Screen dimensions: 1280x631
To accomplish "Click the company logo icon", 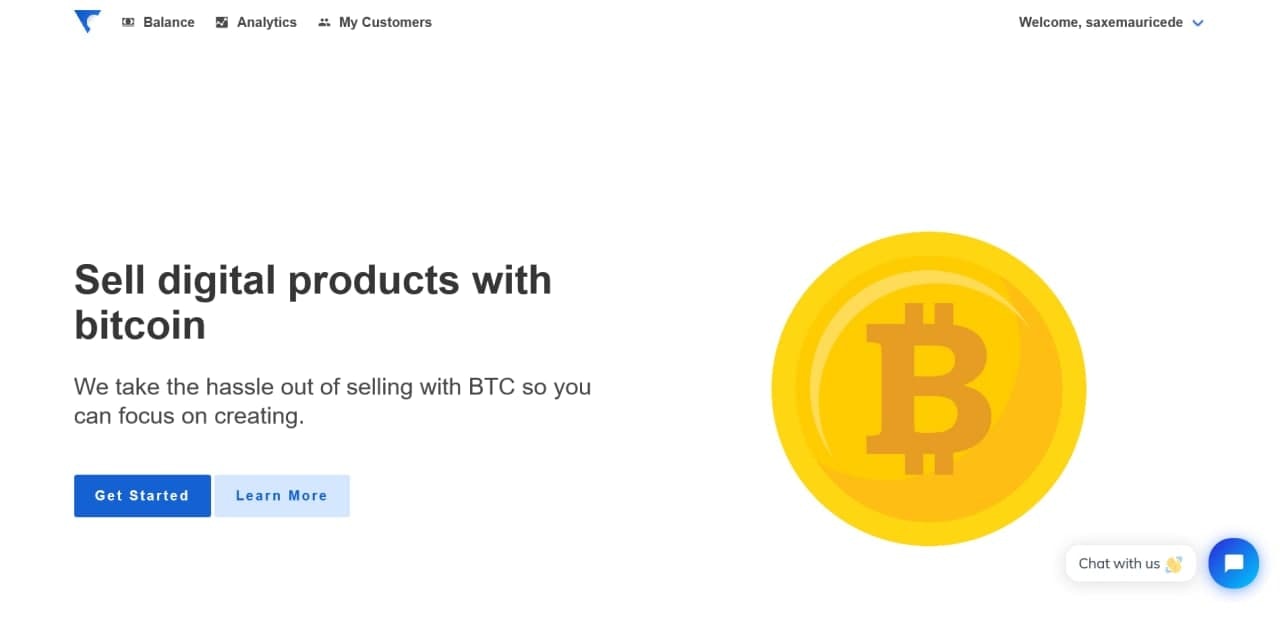I will click(x=87, y=21).
